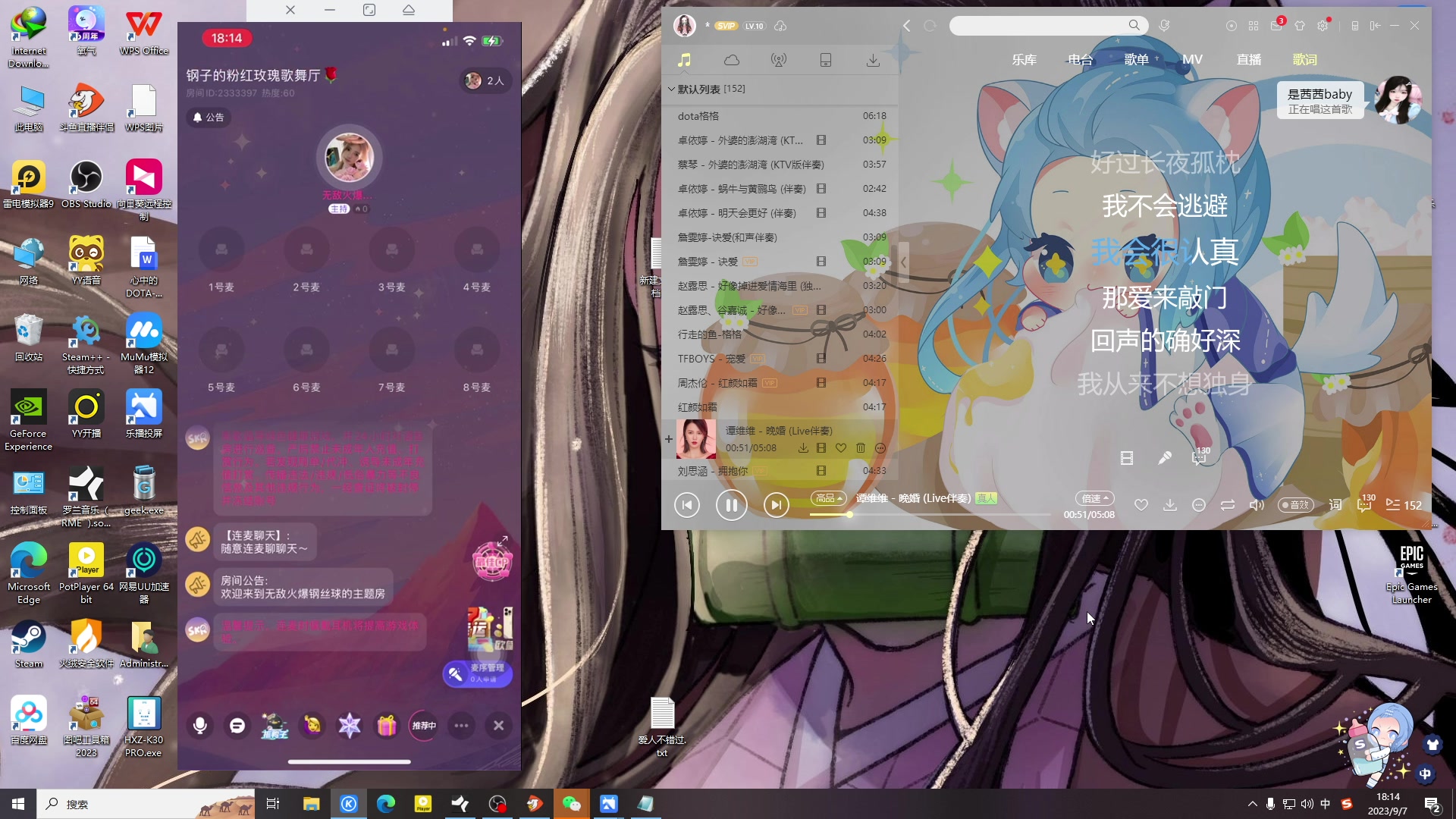
Task: Toggle microphone in the voice room app
Action: pos(200,726)
